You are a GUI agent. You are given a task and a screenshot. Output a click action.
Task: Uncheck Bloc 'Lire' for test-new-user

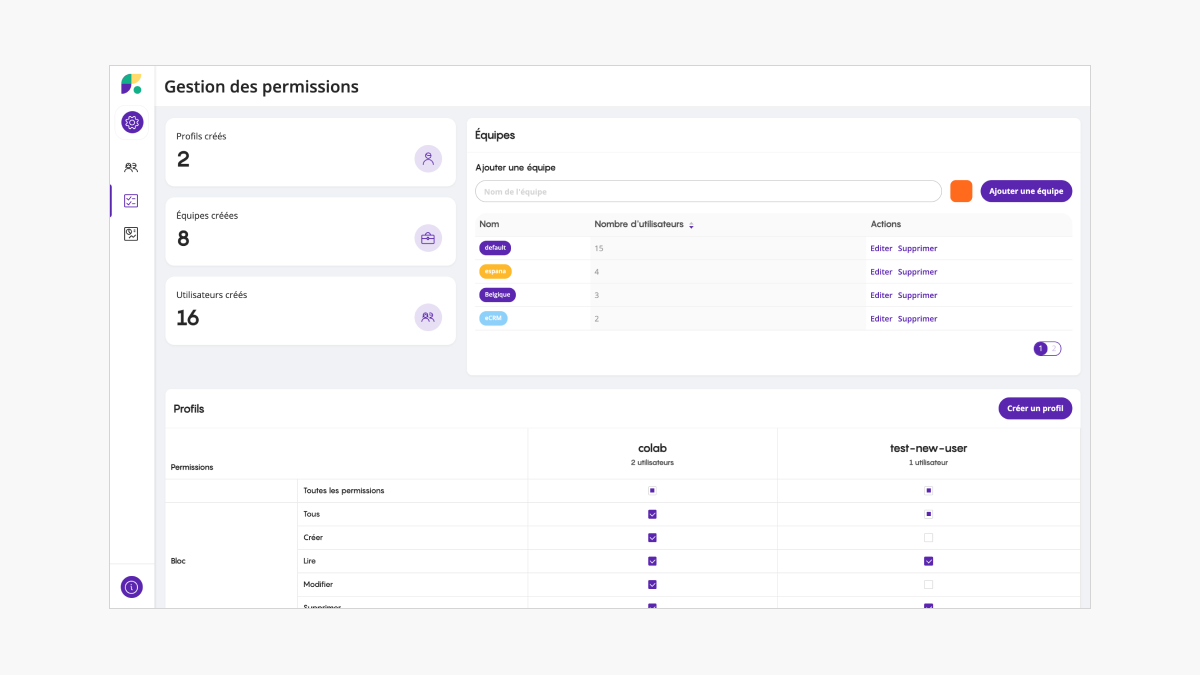coord(928,561)
